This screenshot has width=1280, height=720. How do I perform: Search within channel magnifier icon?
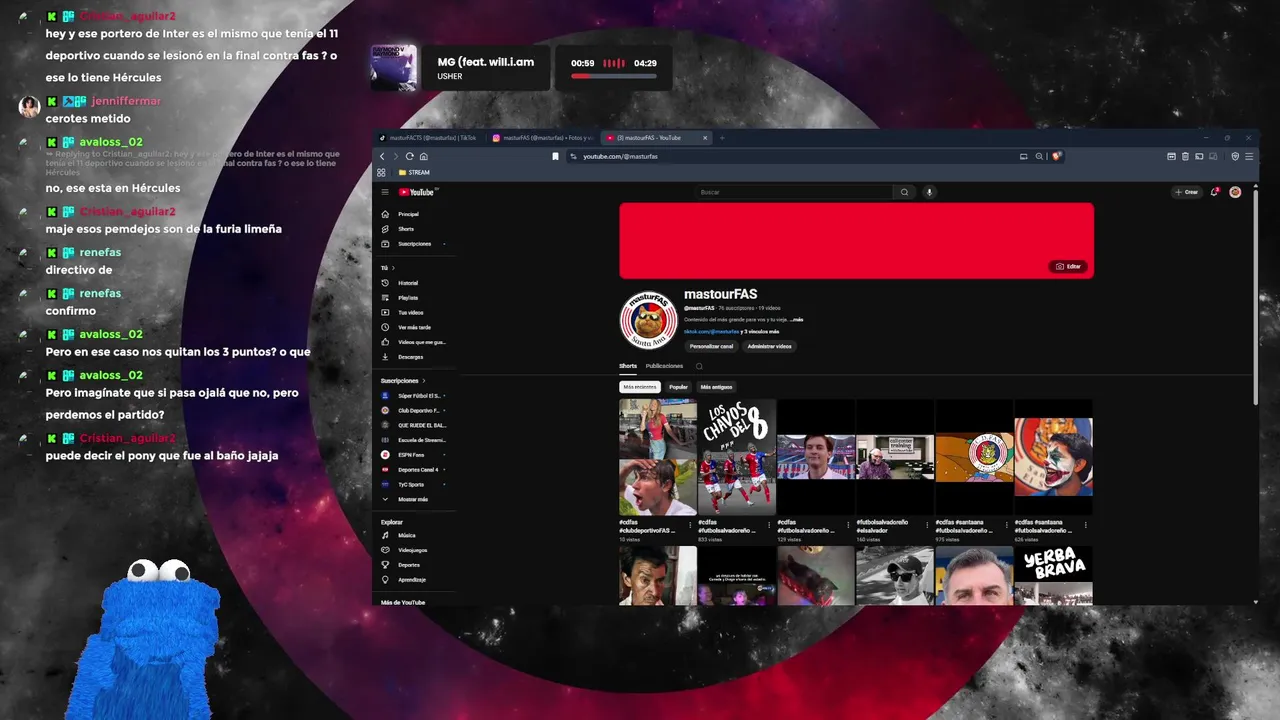[699, 366]
